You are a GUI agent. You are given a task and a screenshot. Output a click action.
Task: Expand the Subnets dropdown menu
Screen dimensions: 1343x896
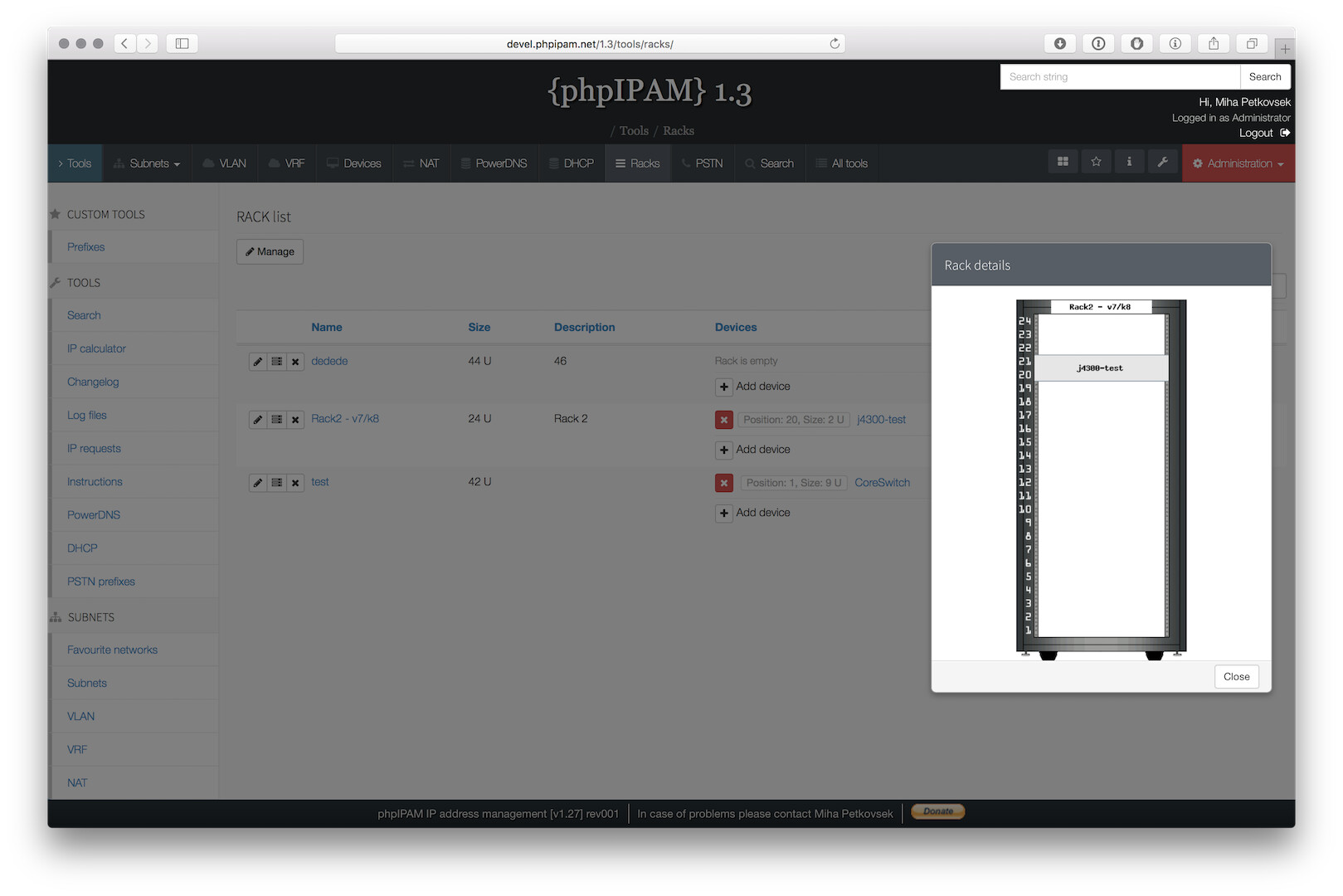pos(147,163)
